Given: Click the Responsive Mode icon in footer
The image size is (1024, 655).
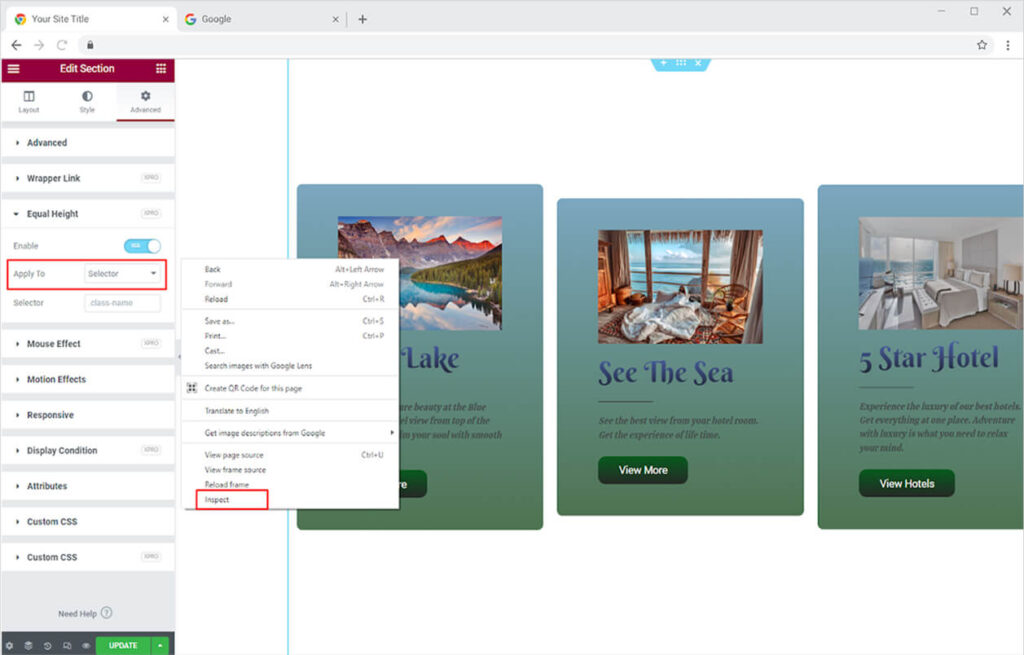Looking at the screenshot, I should tap(67, 646).
